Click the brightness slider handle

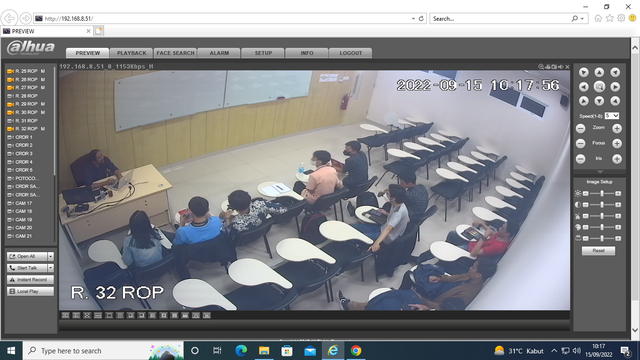pyautogui.click(x=602, y=193)
